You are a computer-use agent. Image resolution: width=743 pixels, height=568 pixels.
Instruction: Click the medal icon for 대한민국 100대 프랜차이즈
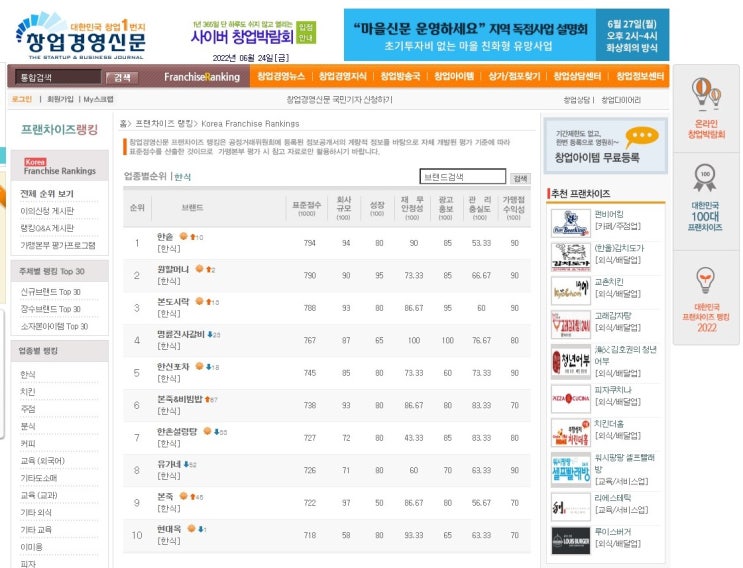[705, 178]
